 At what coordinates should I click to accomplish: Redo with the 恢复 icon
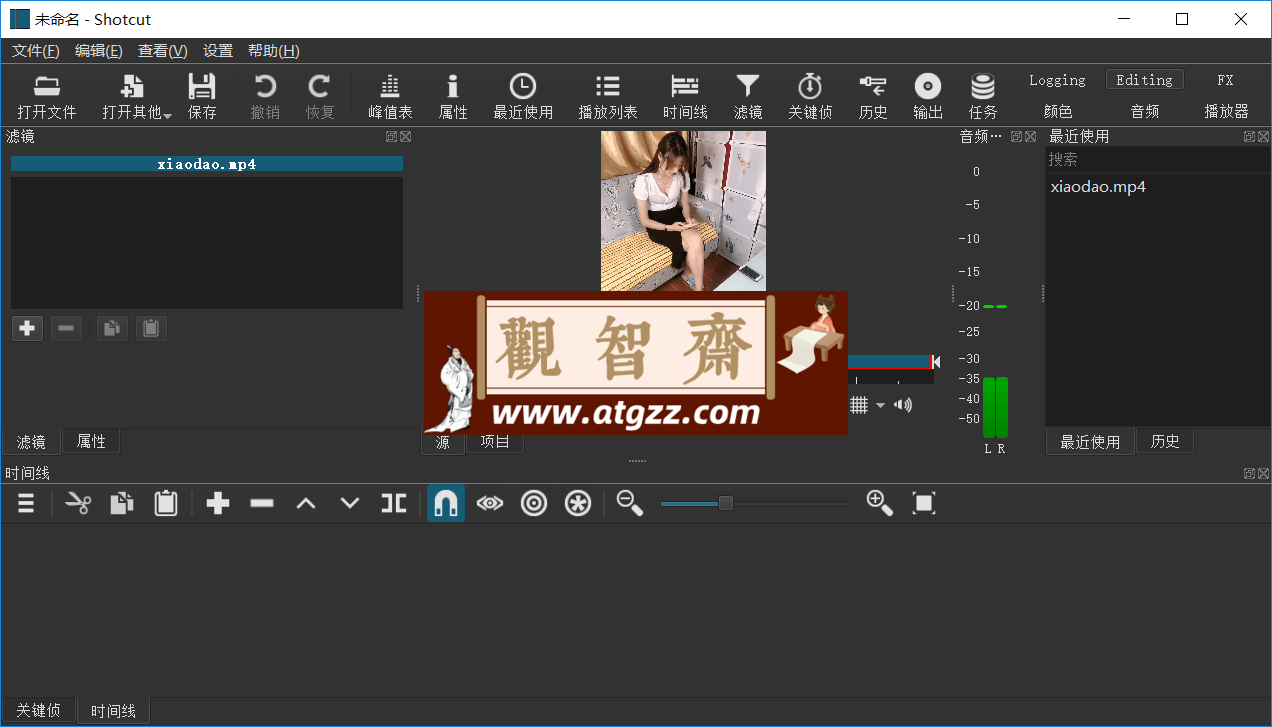tap(320, 97)
